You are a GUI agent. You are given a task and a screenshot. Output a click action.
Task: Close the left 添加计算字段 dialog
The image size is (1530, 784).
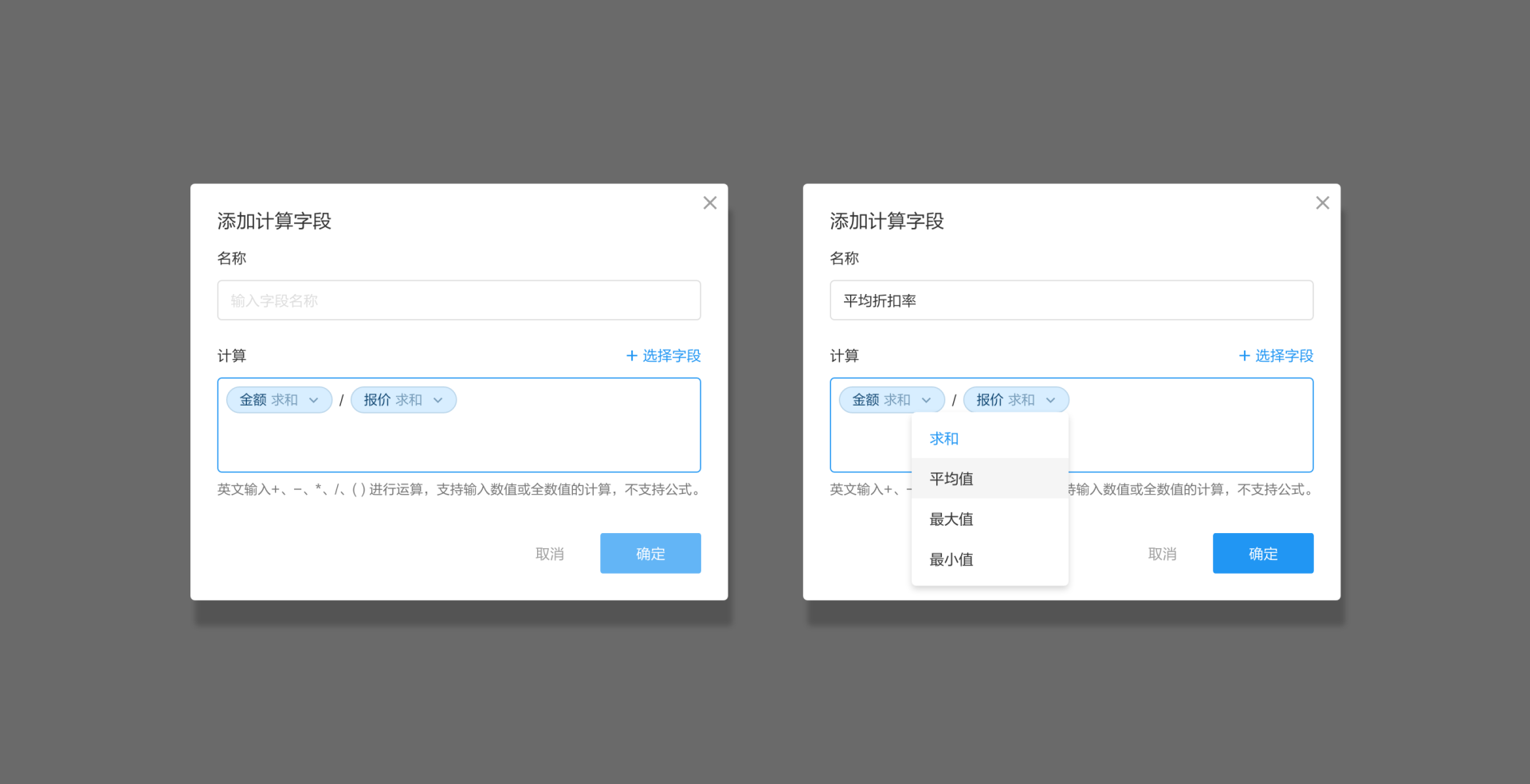pyautogui.click(x=709, y=203)
